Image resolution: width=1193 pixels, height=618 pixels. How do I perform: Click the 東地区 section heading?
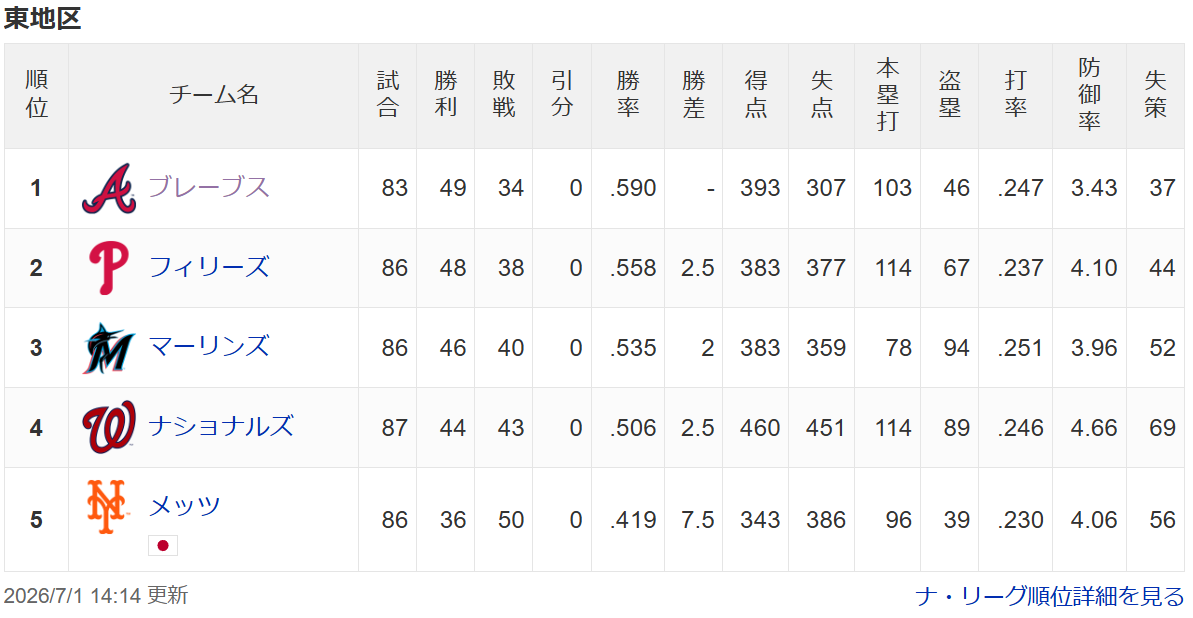(43, 18)
